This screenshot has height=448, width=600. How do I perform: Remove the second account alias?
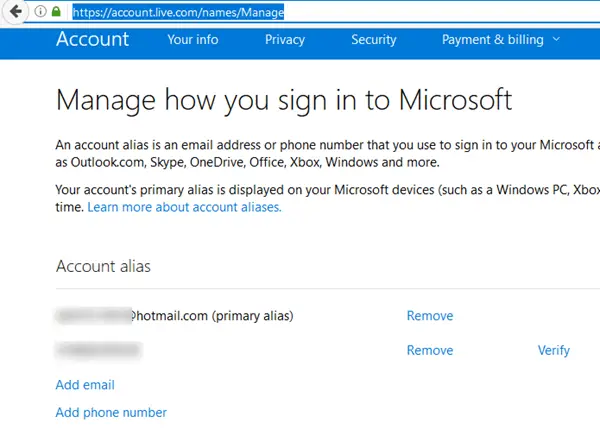(429, 350)
